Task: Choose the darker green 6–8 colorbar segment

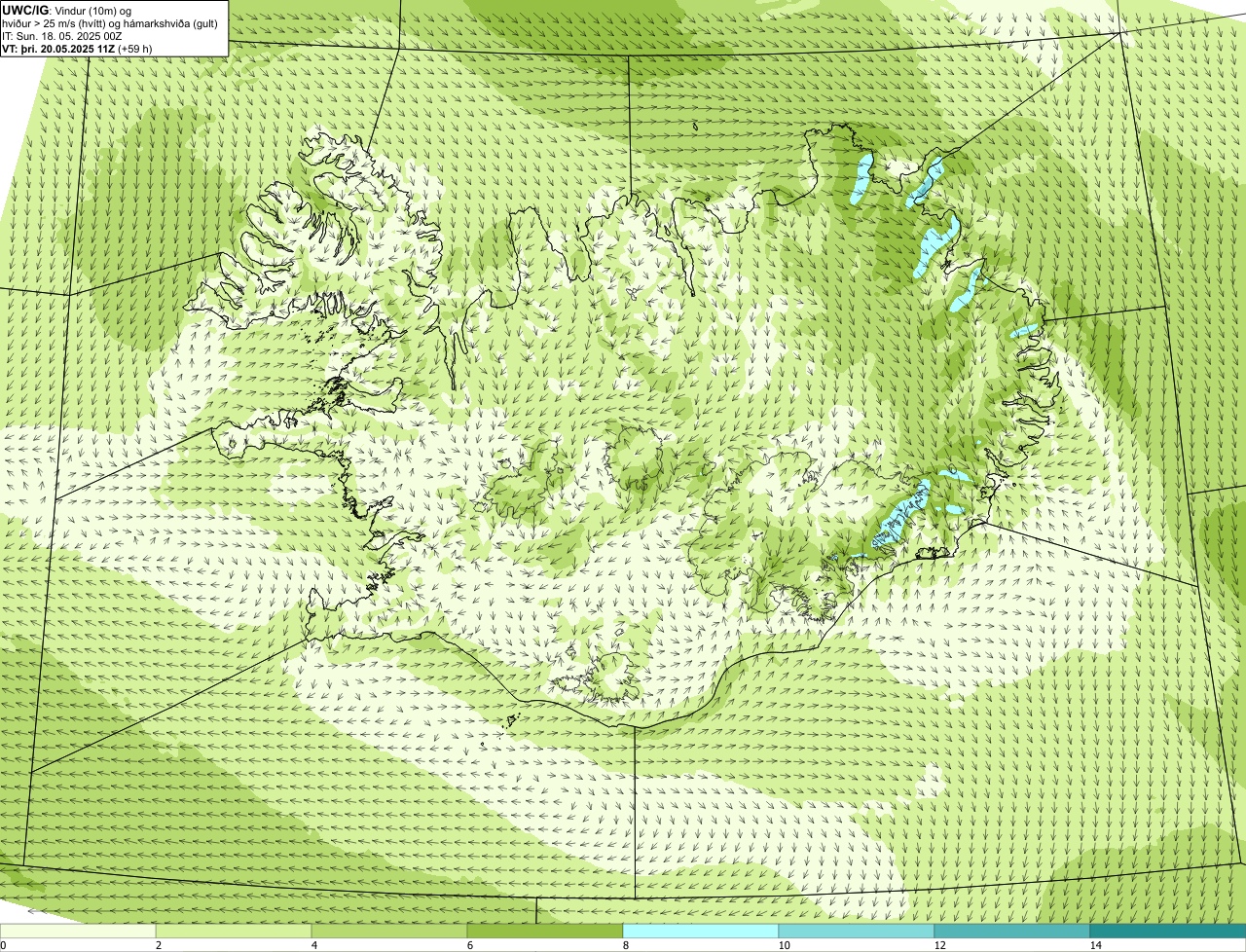Action: point(545,931)
